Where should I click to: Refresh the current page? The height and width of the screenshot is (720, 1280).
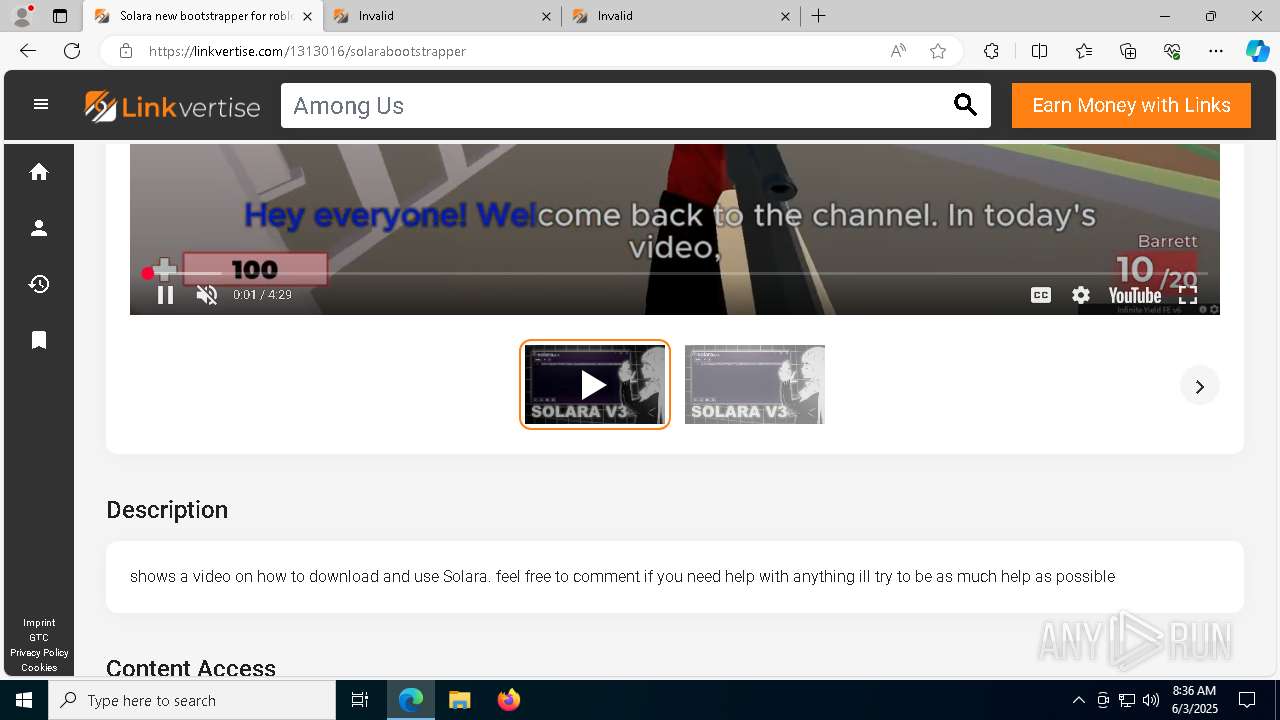(72, 51)
